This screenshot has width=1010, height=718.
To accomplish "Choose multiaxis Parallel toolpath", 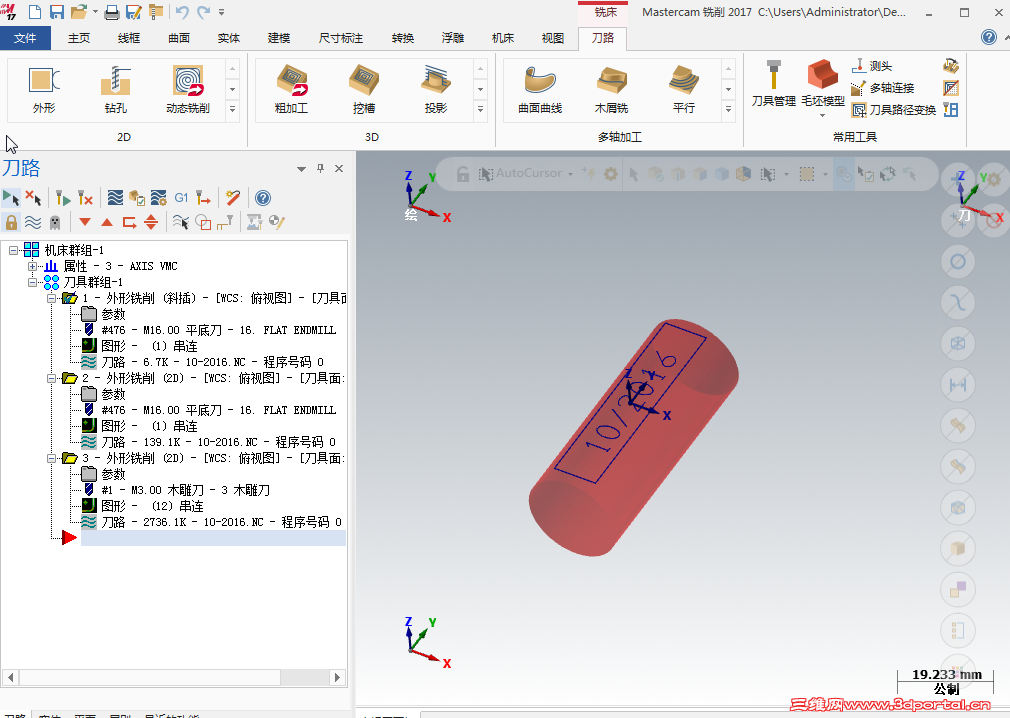I will [683, 90].
